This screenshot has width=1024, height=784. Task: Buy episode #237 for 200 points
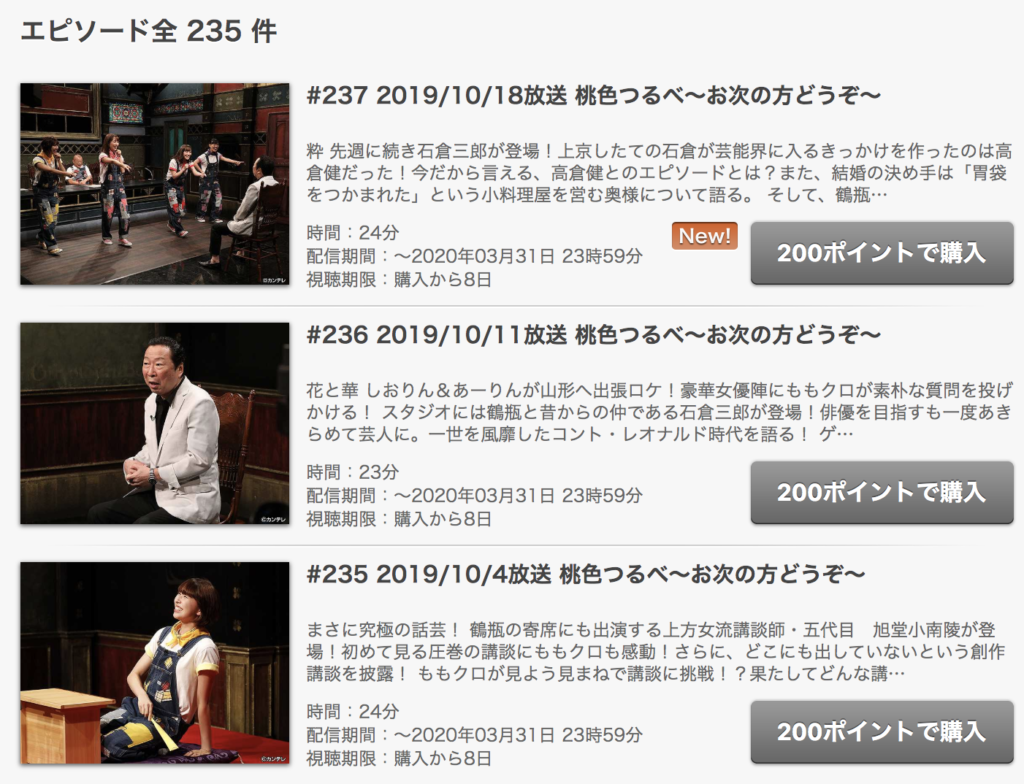[x=882, y=253]
